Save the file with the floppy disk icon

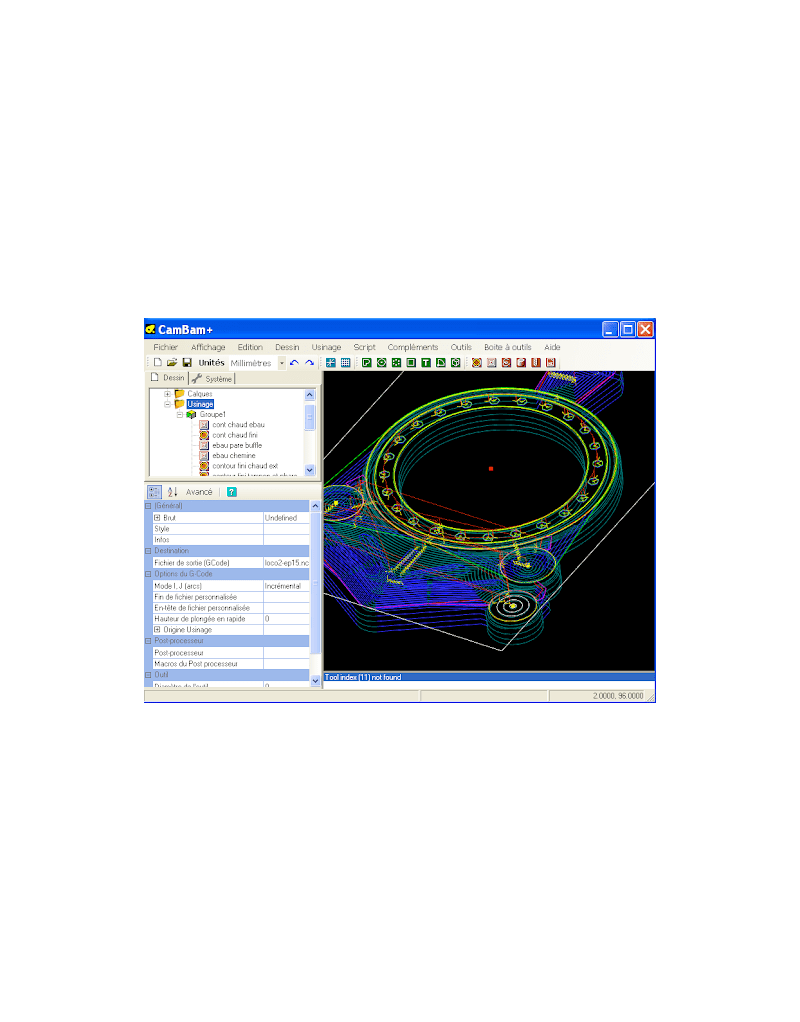[186, 362]
